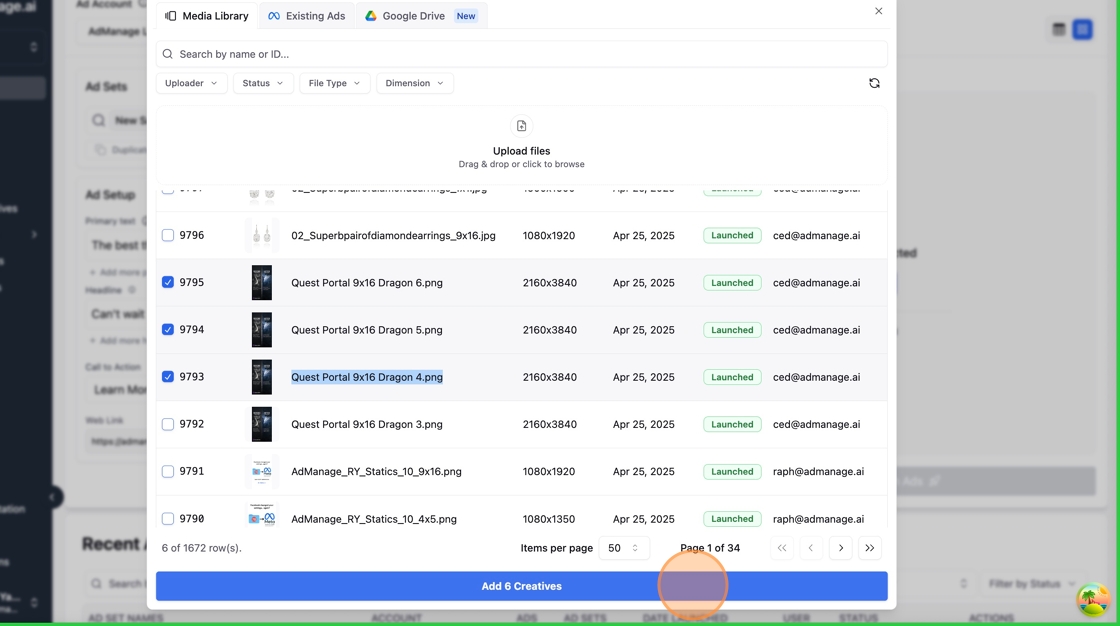Select the grid view icon in background page
The width and height of the screenshot is (1120, 626).
coord(1083,29)
